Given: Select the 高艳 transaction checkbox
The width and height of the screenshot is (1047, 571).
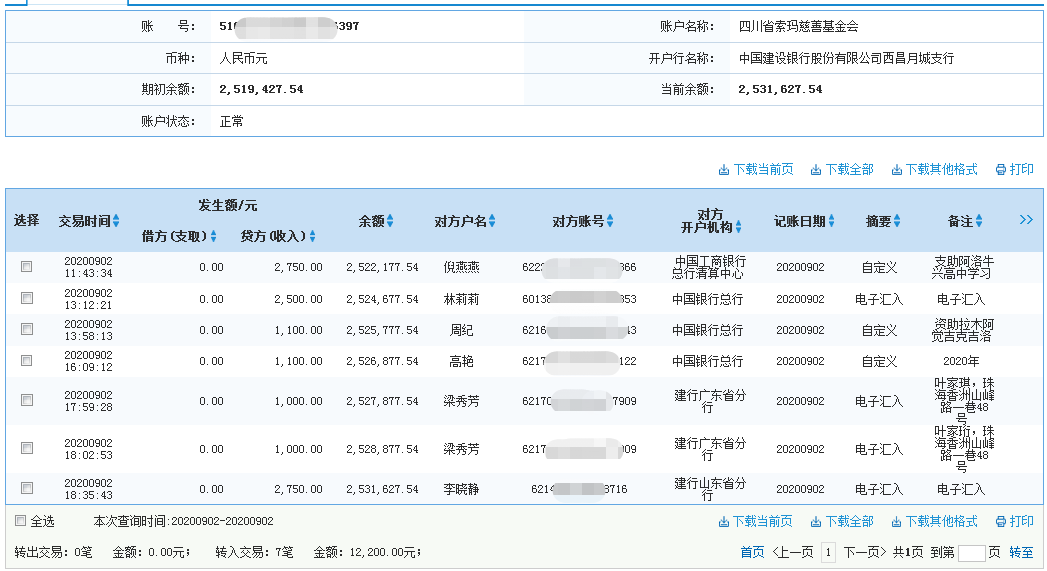Looking at the screenshot, I should pyautogui.click(x=27, y=361).
